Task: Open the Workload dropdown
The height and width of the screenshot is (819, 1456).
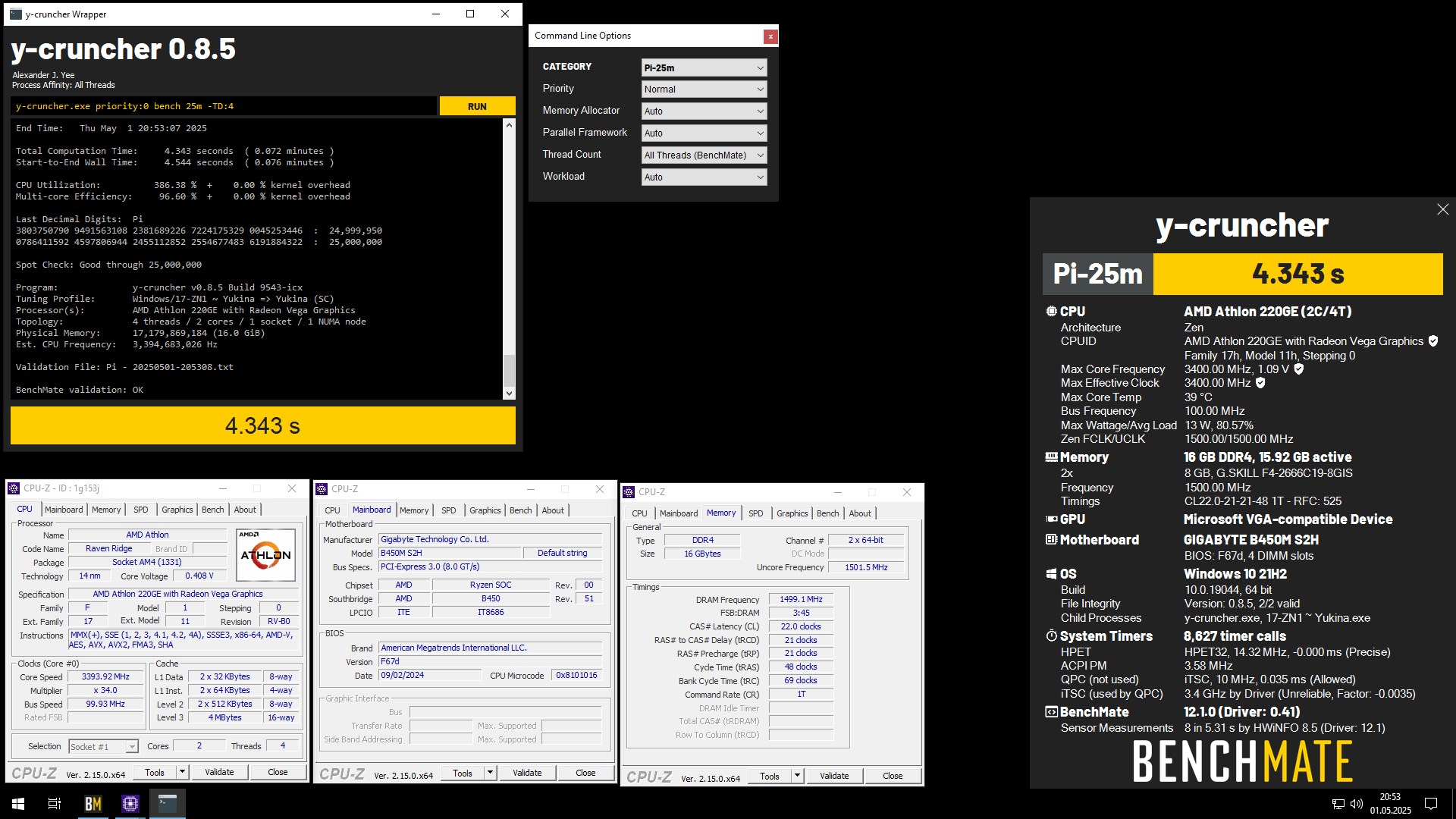Action: [x=704, y=177]
